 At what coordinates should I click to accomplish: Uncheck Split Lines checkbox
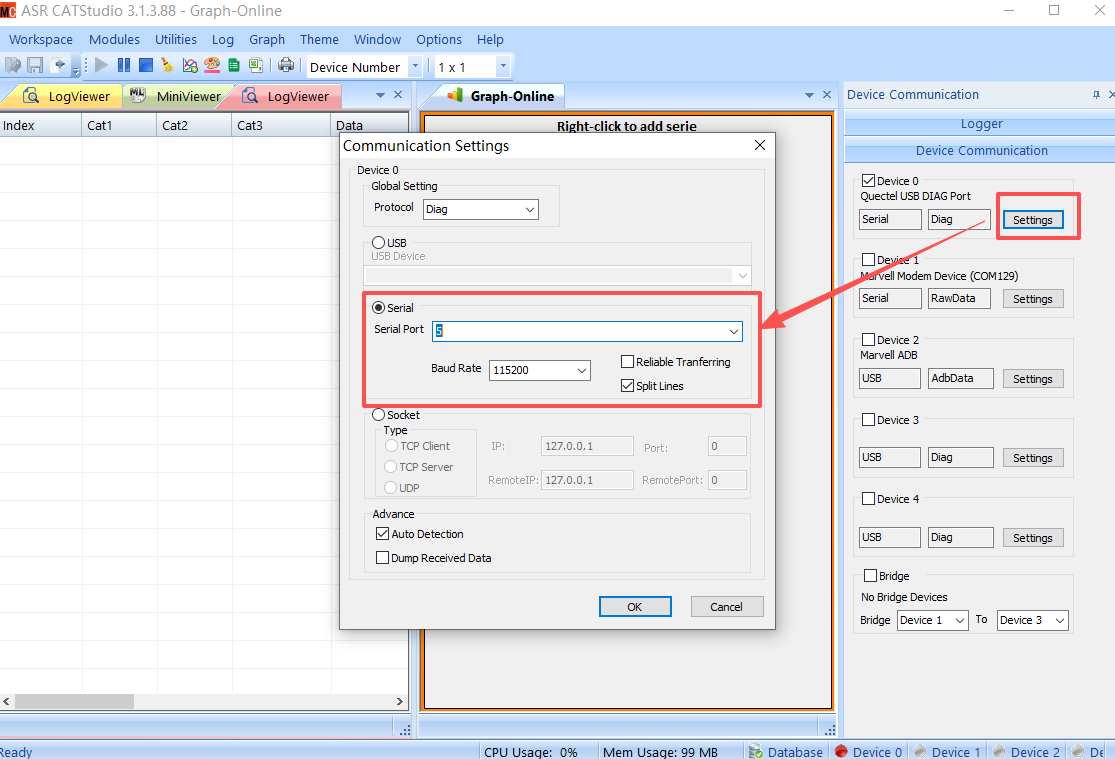click(x=627, y=386)
